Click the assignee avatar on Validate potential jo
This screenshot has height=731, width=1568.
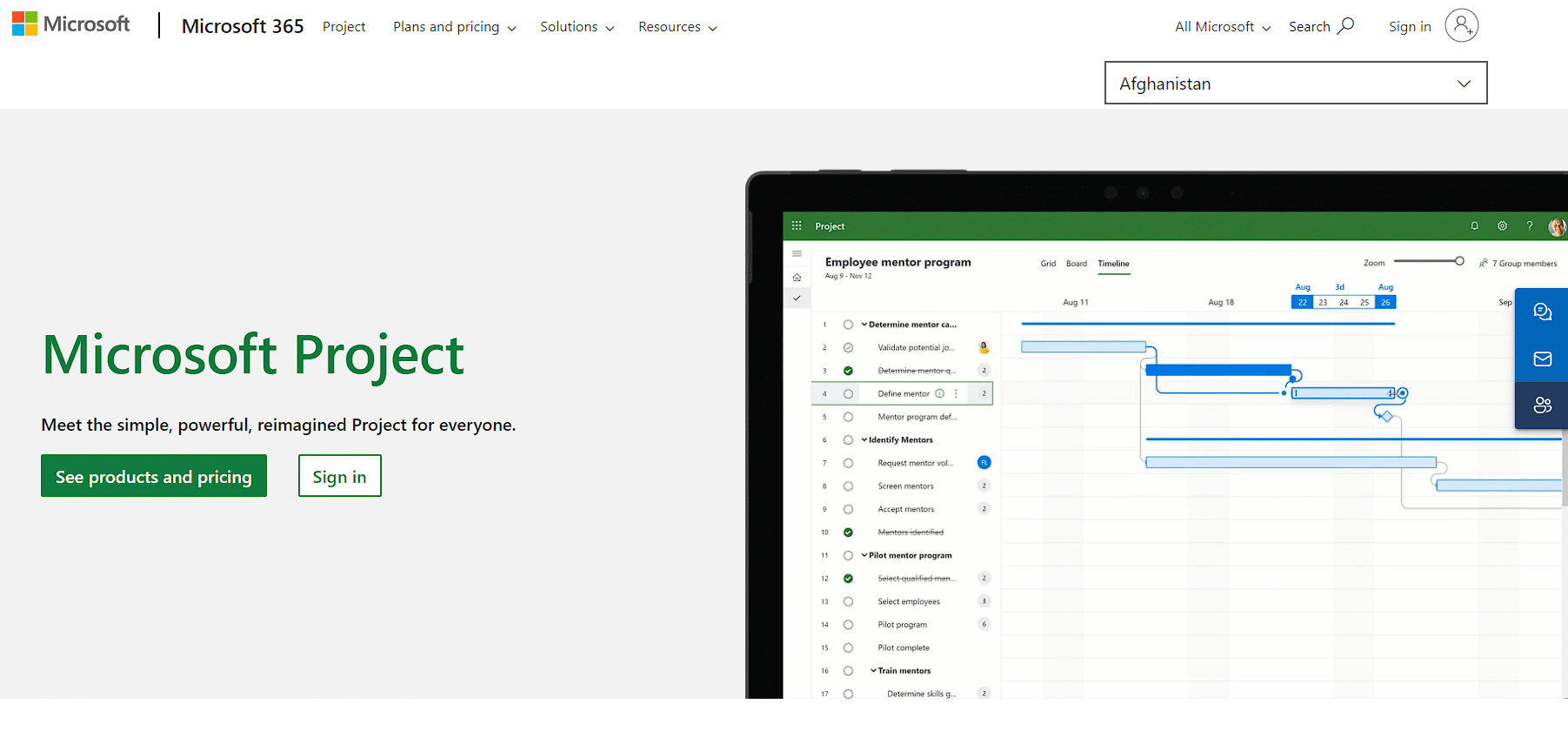(984, 347)
